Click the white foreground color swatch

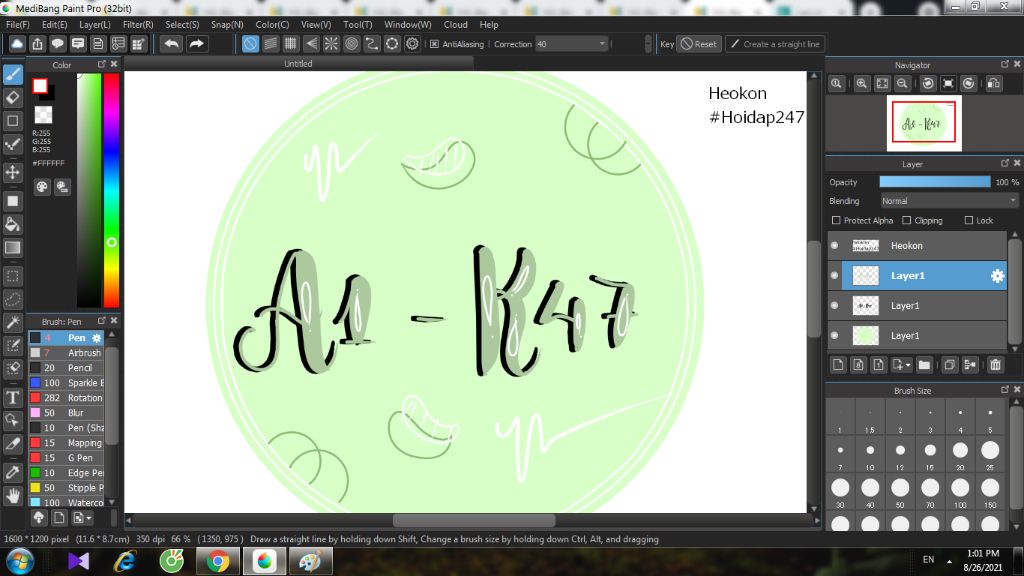coord(40,86)
